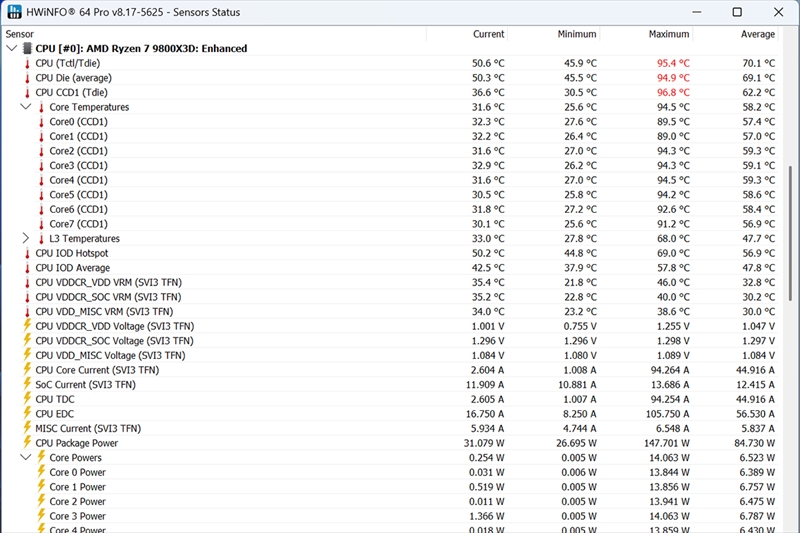Click thermometer icon of CPU VDD_MISC VRM
The height and width of the screenshot is (533, 800).
[x=28, y=312]
